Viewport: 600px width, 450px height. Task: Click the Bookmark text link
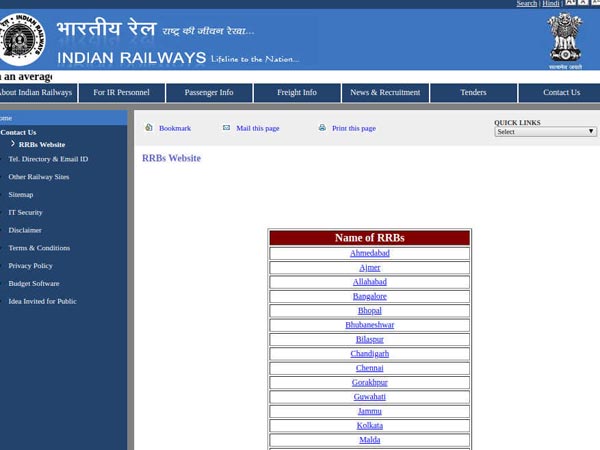[x=175, y=128]
